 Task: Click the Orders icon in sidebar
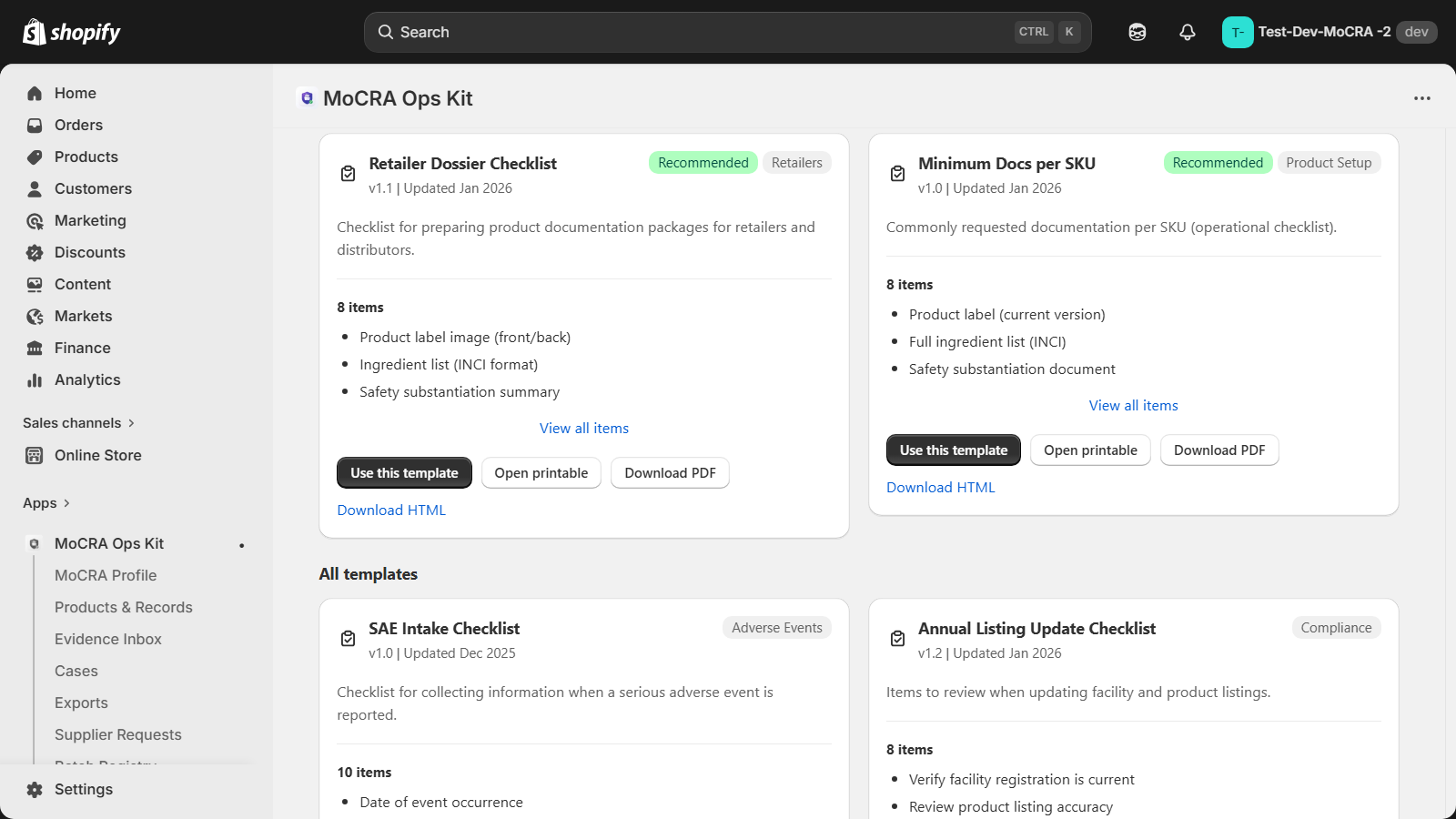point(35,125)
